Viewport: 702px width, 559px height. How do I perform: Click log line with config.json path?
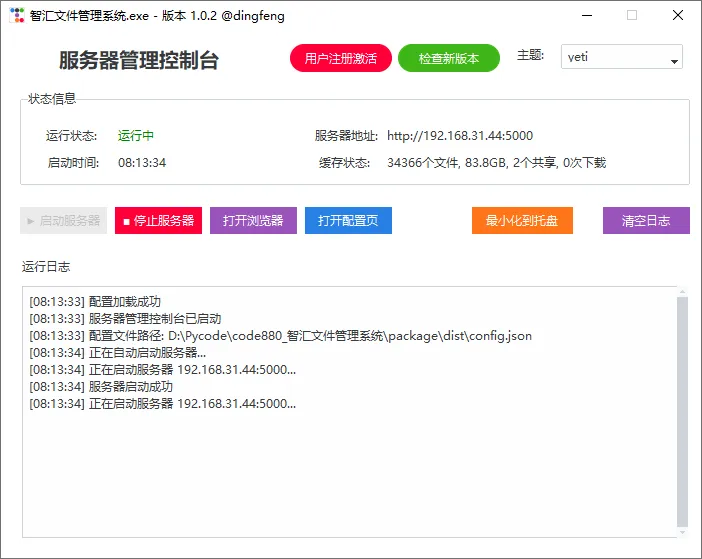coord(281,336)
